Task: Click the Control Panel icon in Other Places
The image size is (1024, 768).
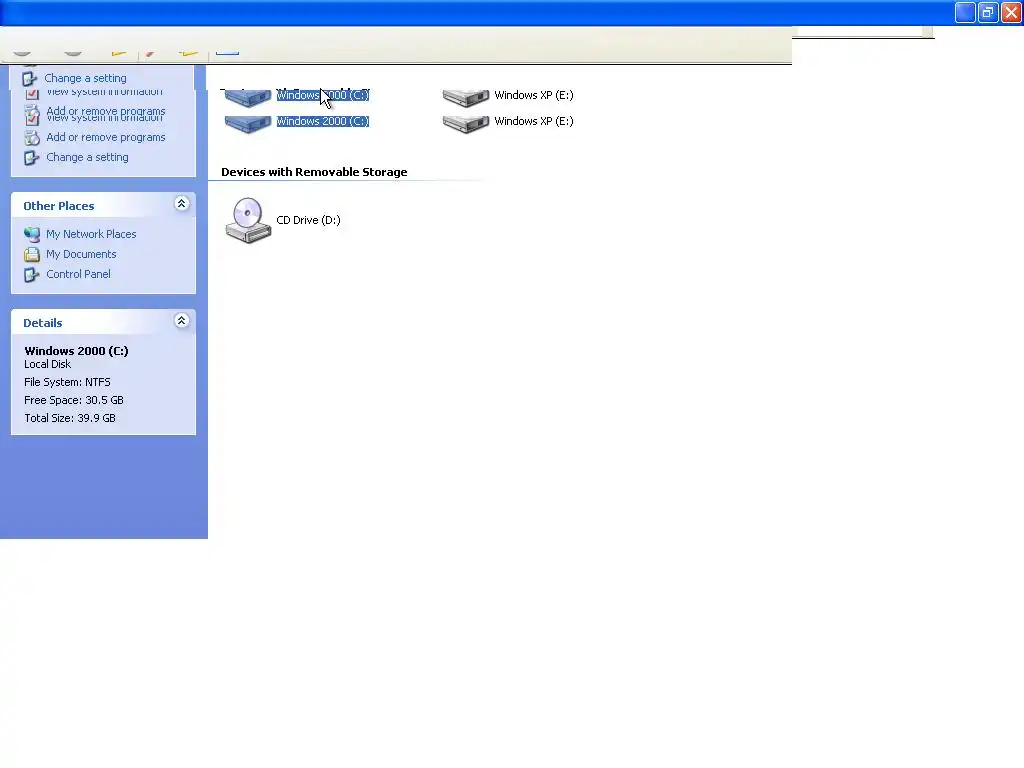Action: click(32, 275)
